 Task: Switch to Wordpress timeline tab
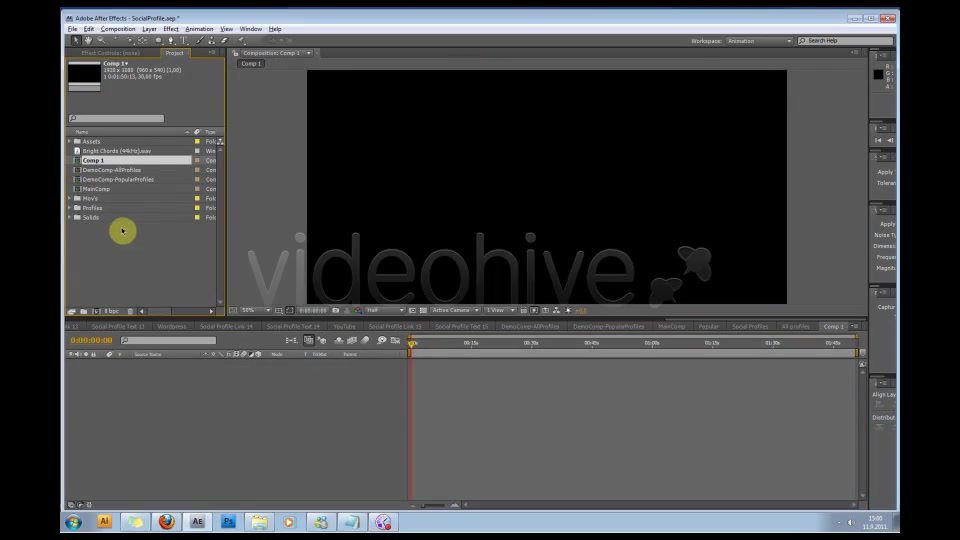[171, 326]
